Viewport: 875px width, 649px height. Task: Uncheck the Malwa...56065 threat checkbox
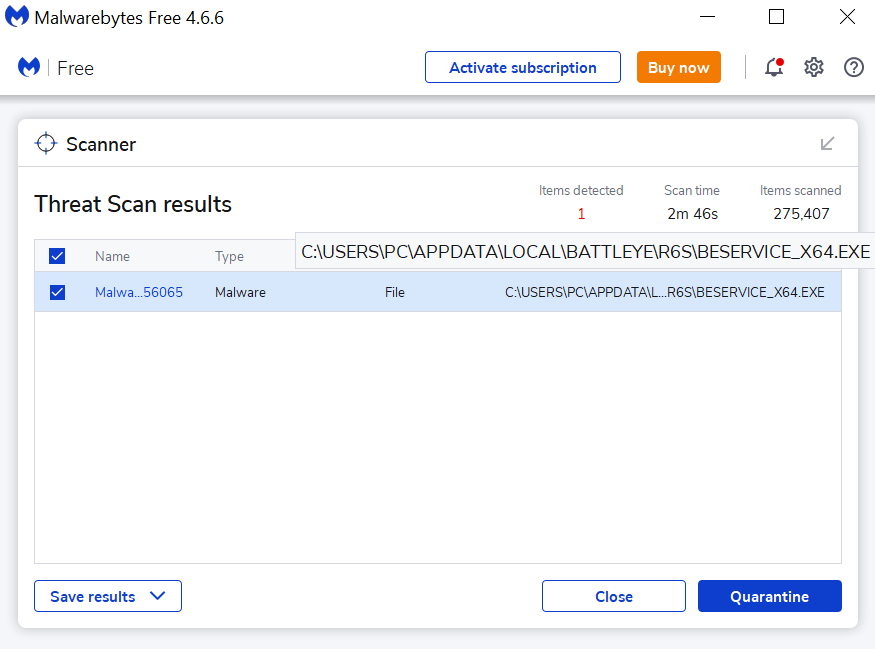tap(57, 292)
